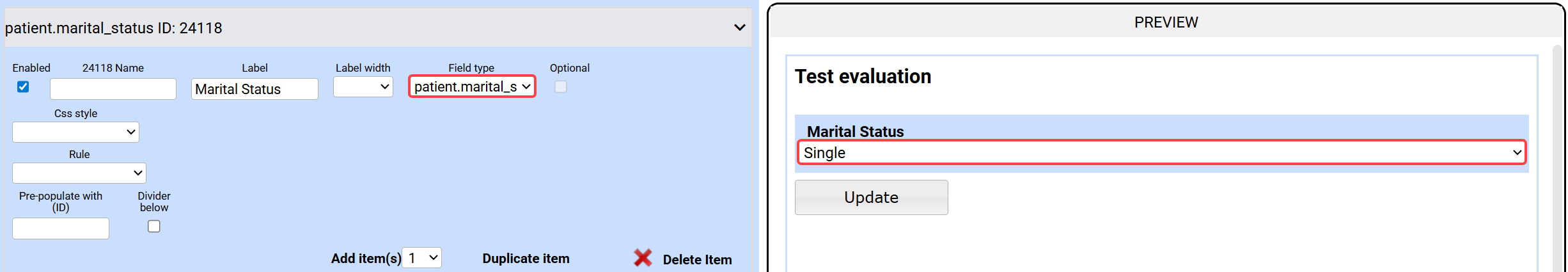
Task: Open the Field type dropdown
Action: tap(472, 86)
